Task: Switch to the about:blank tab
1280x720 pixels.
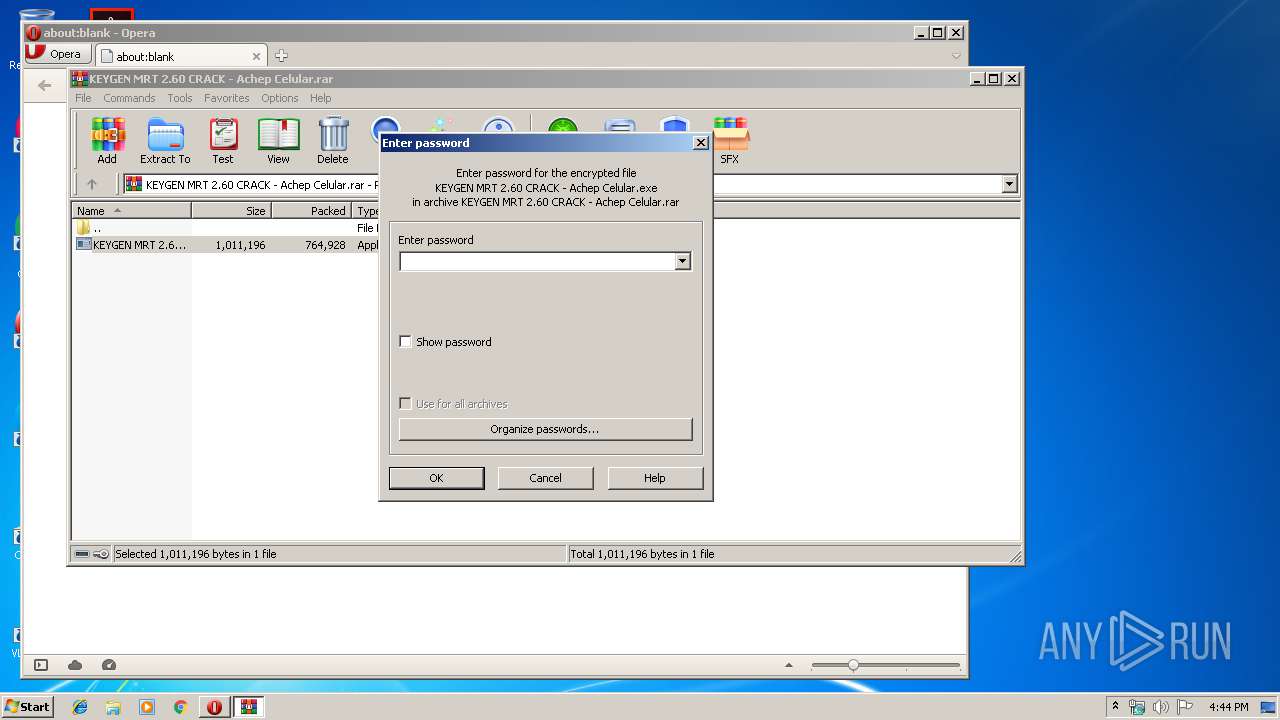Action: pos(180,56)
